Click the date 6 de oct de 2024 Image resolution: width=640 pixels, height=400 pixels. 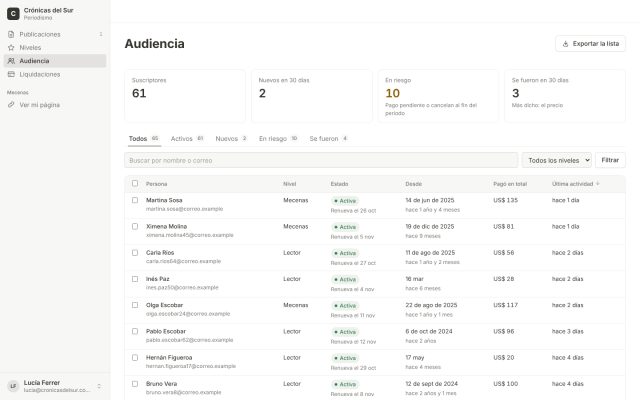[x=429, y=331]
